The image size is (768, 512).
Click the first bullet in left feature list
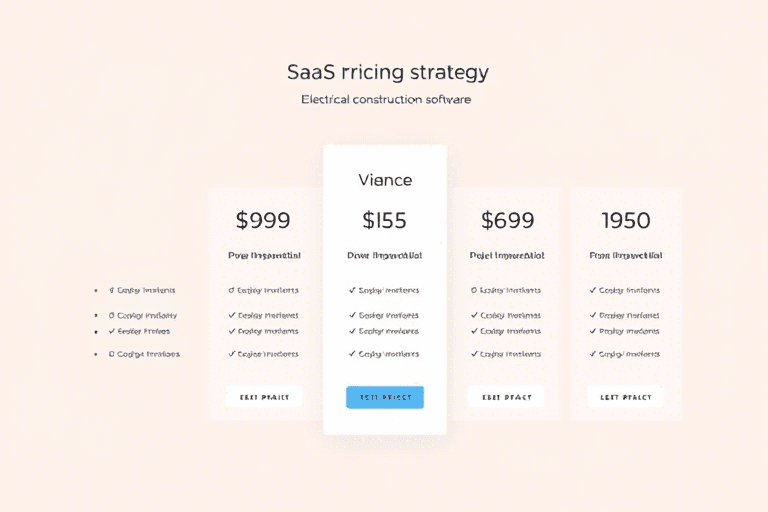point(96,290)
